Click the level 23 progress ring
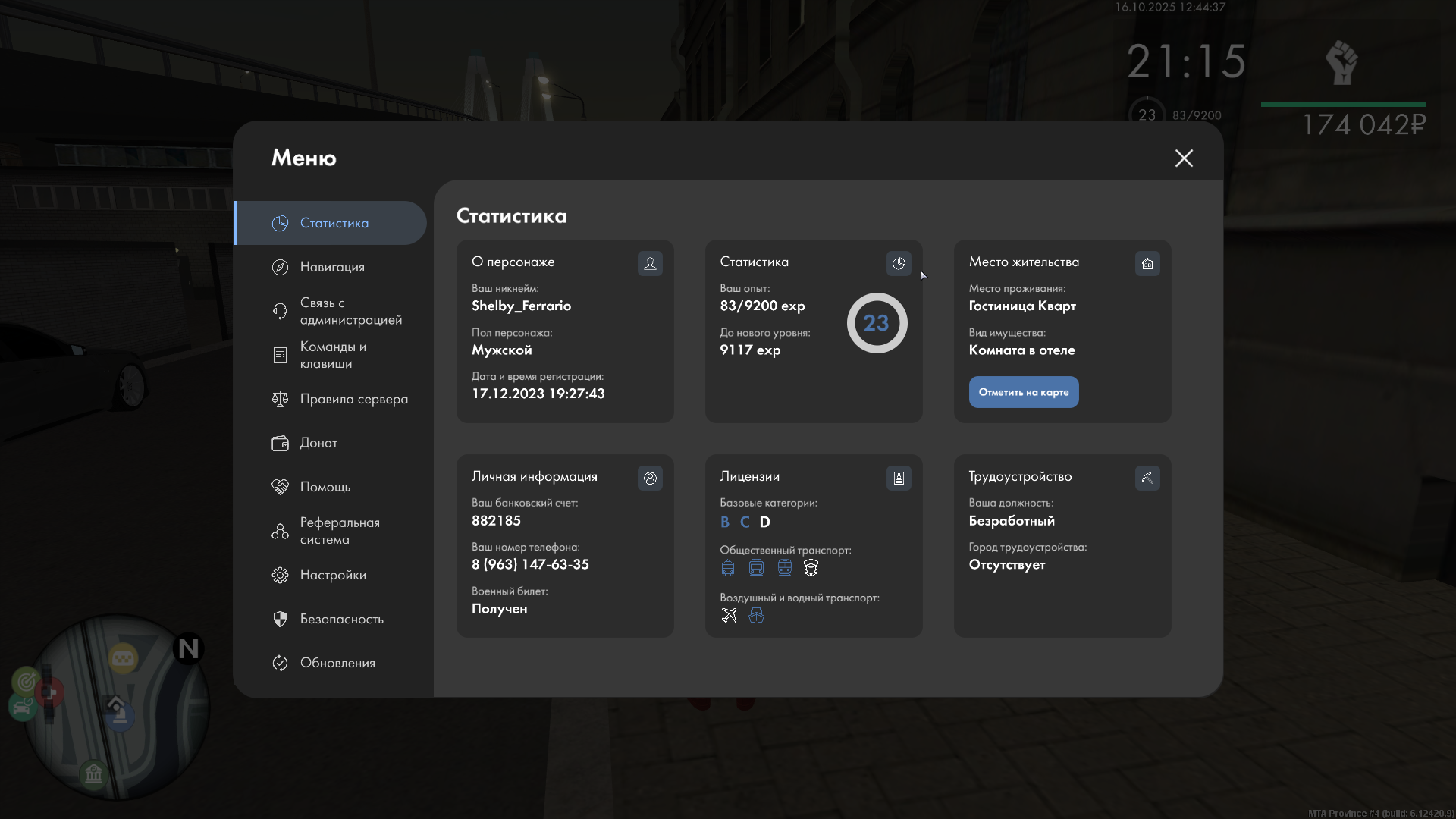The image size is (1456, 819). [877, 323]
